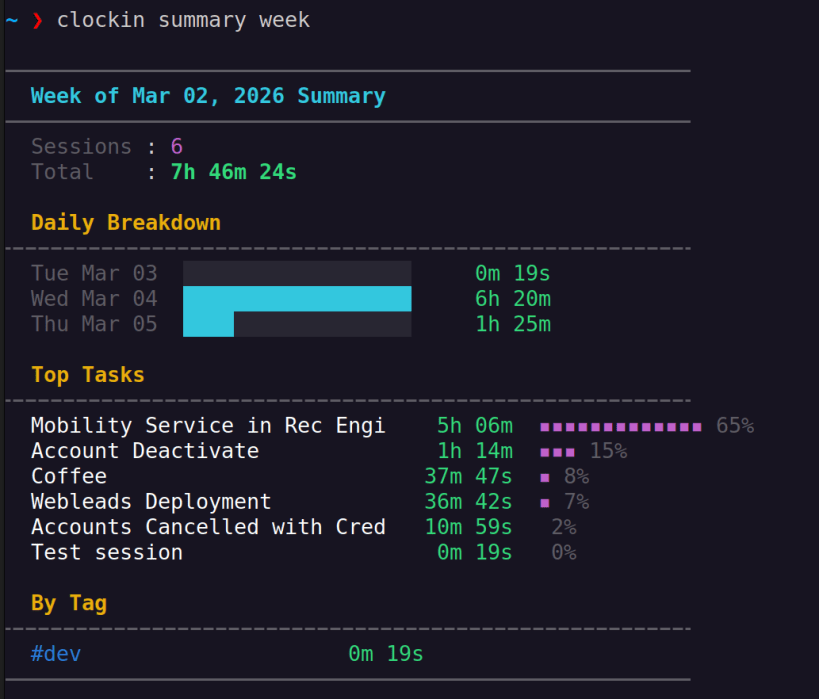This screenshot has width=819, height=699.
Task: Click the 65% percentage label
Action: [735, 426]
